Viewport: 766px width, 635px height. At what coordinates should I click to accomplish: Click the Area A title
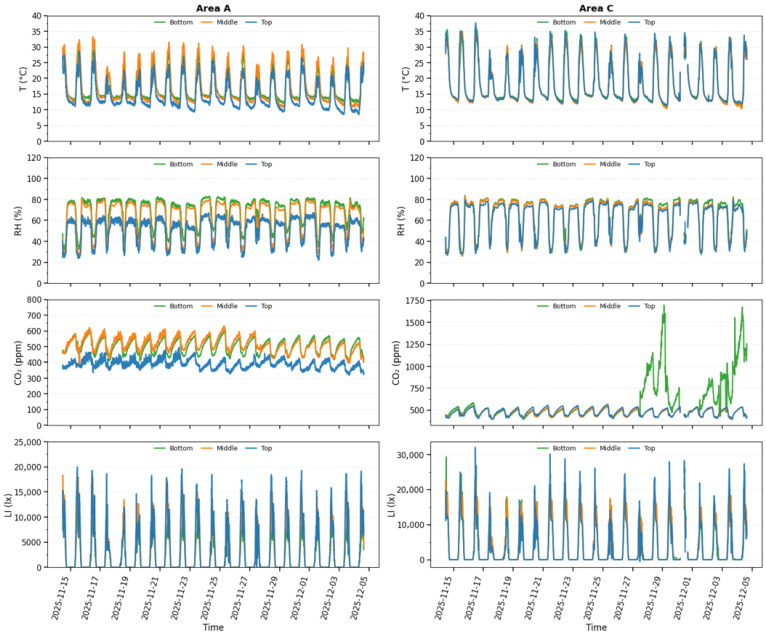(x=213, y=8)
